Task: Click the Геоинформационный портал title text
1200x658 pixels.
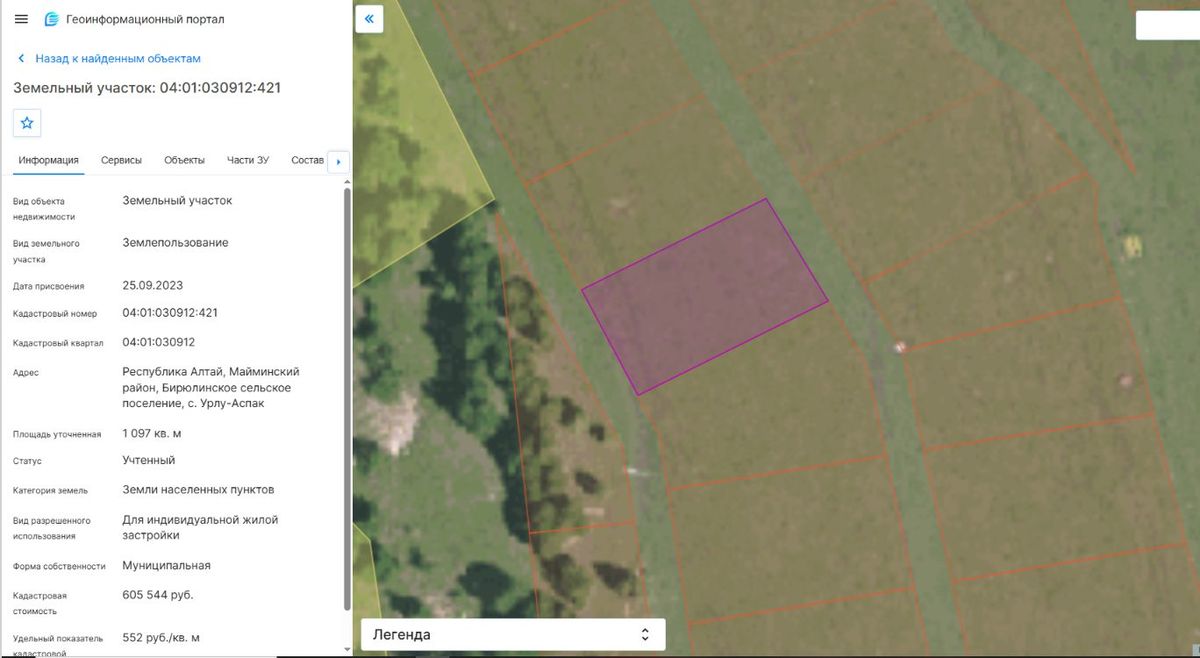Action: [x=145, y=19]
